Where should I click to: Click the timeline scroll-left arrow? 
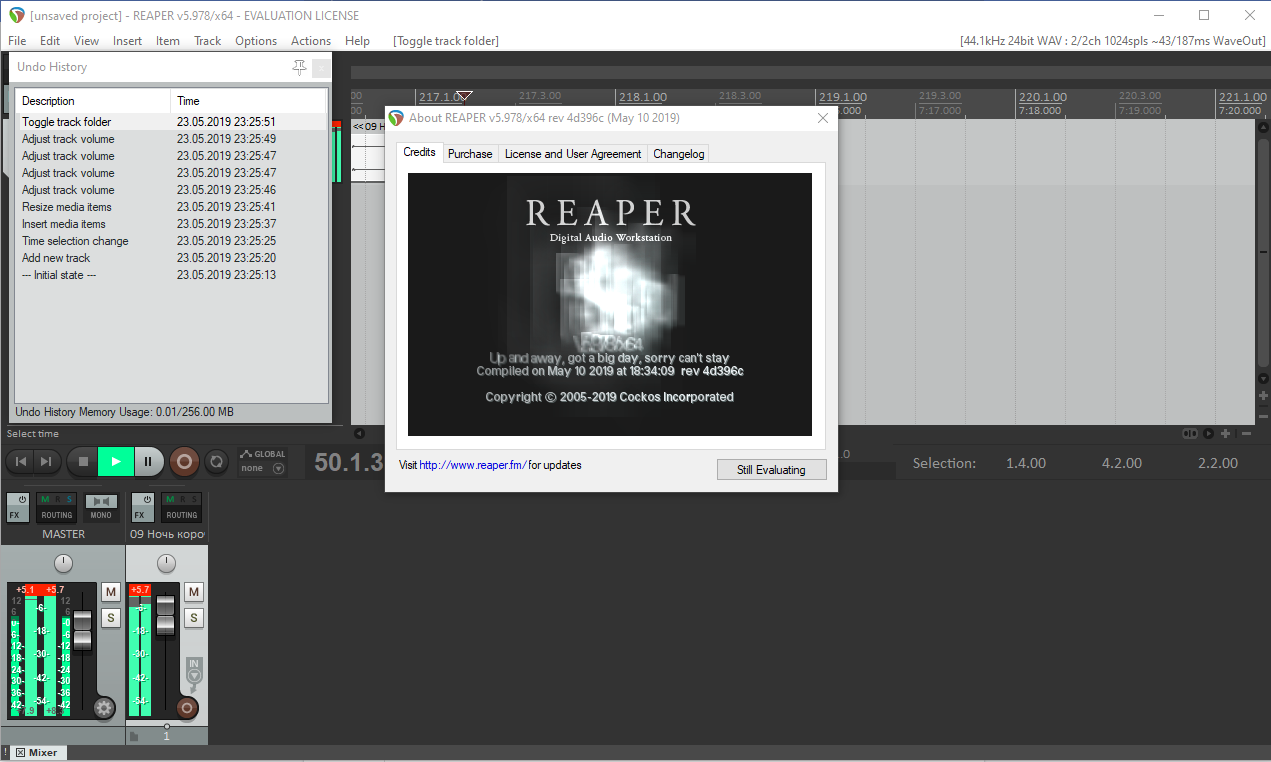(x=360, y=434)
